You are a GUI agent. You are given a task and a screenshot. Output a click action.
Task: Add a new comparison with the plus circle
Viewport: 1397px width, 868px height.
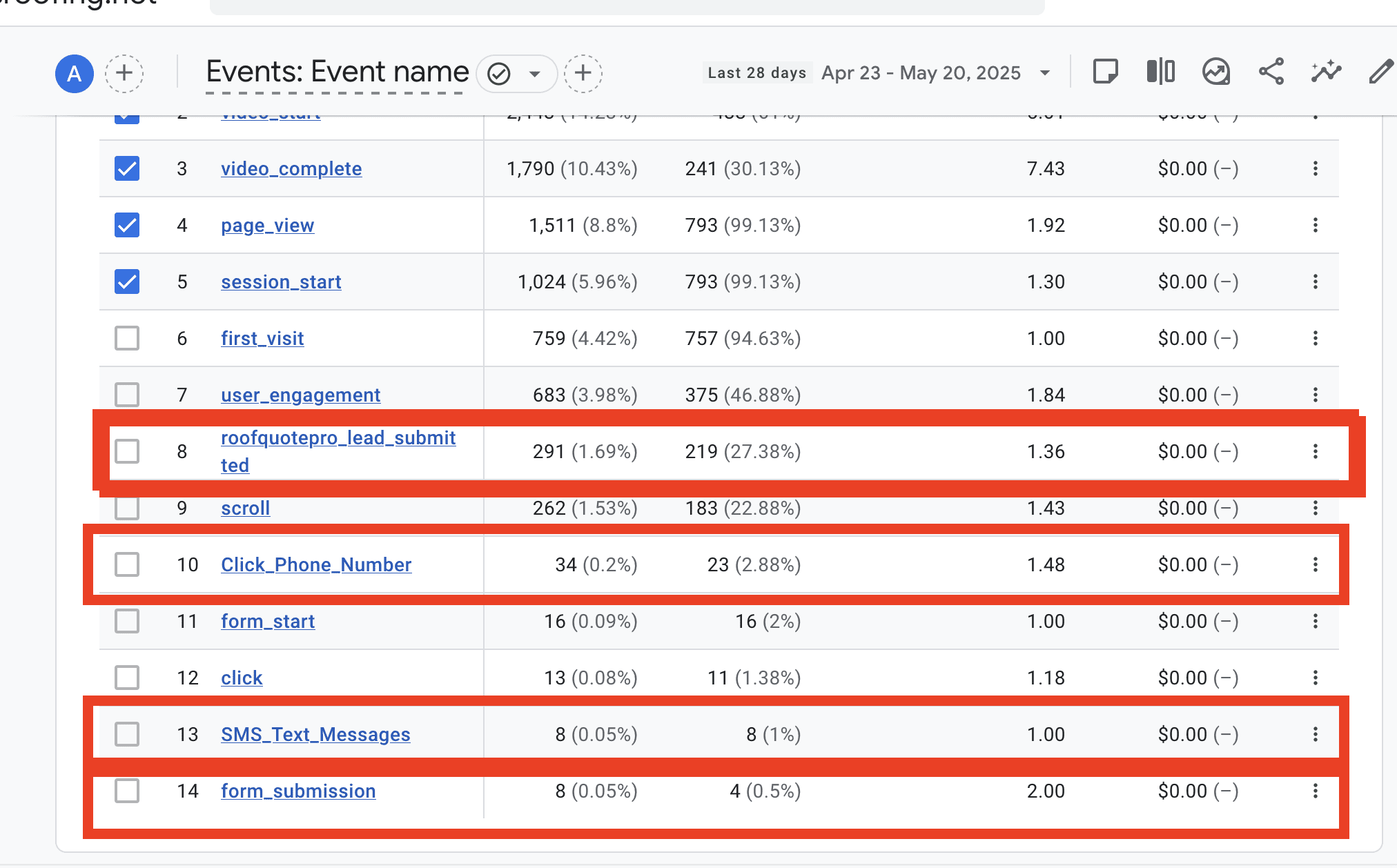[124, 73]
